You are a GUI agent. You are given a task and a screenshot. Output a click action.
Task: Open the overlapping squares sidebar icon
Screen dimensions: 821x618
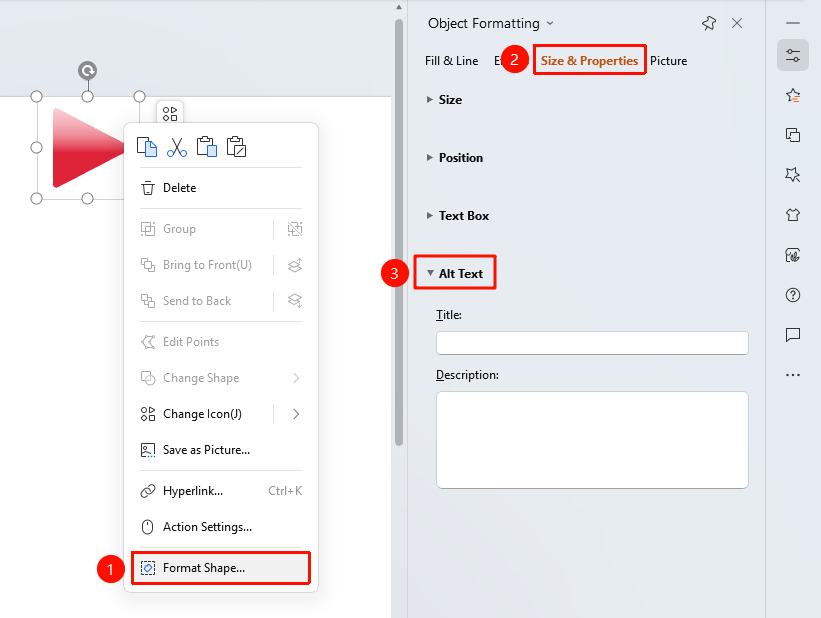(793, 135)
